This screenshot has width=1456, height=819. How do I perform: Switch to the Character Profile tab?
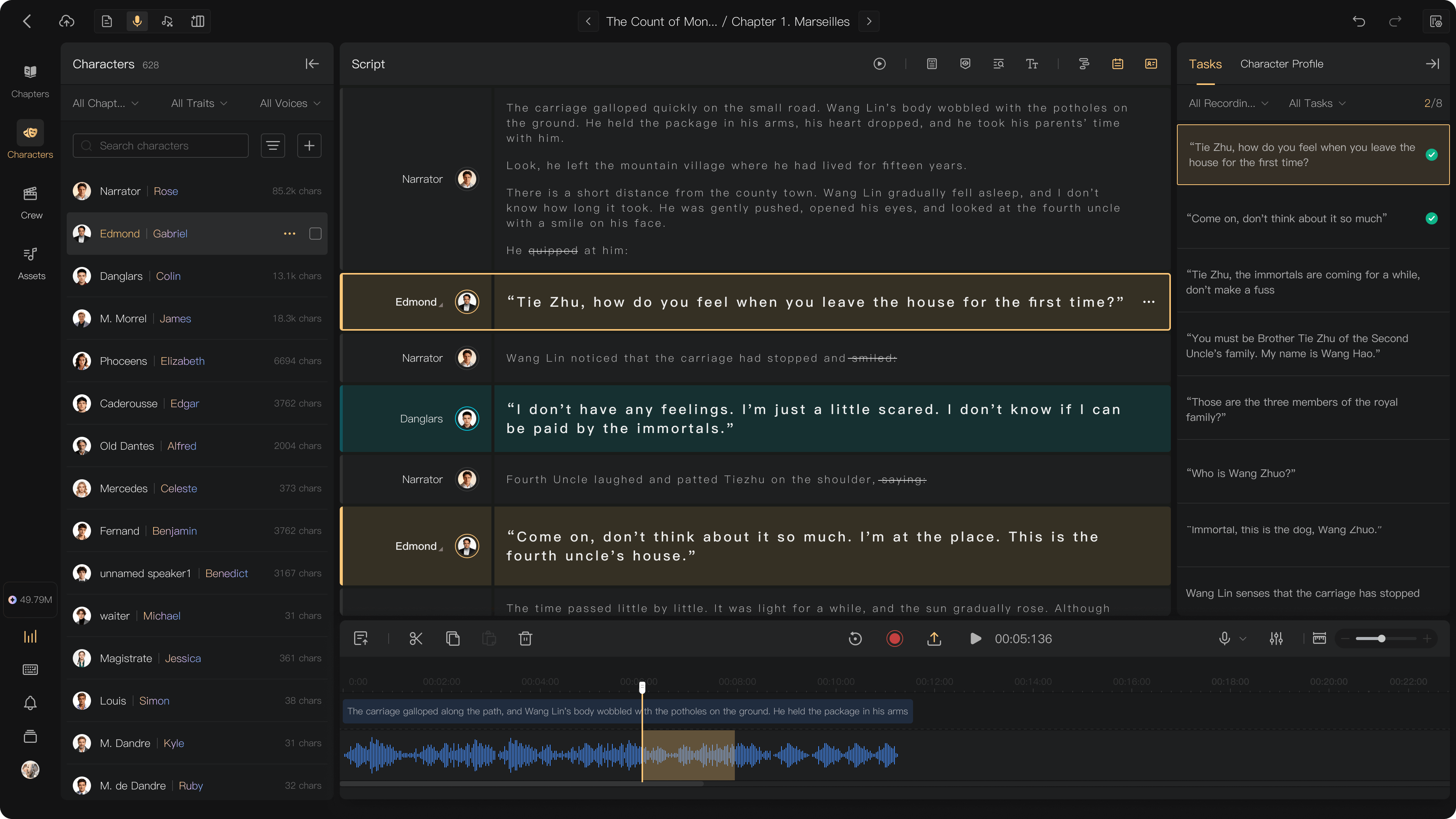pyautogui.click(x=1281, y=64)
